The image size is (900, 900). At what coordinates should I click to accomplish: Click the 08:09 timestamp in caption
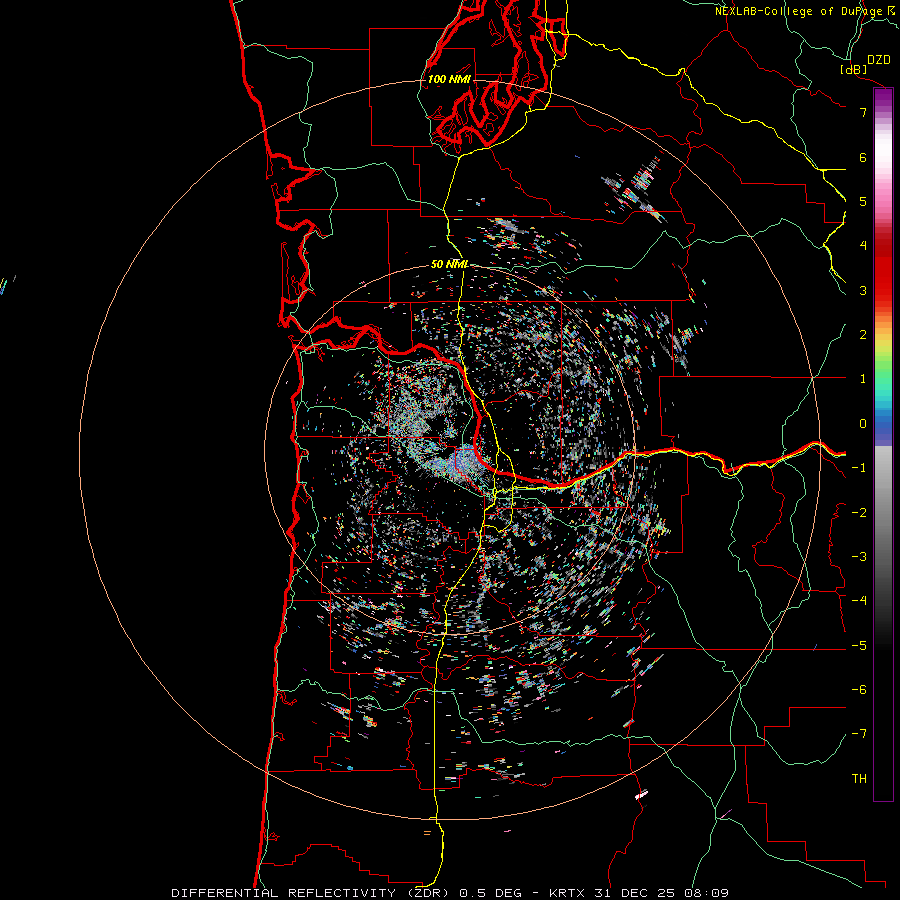[x=707, y=893]
